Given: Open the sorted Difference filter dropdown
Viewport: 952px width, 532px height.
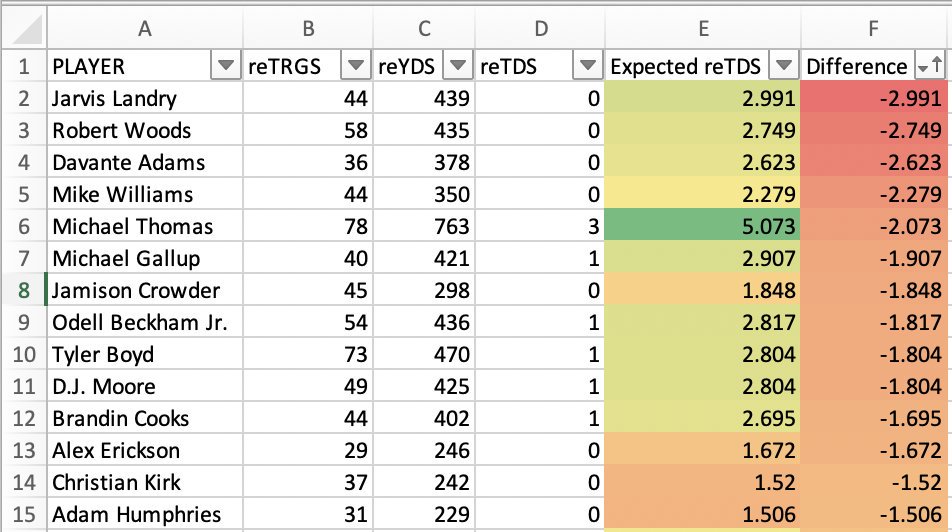Looking at the screenshot, I should [x=928, y=67].
